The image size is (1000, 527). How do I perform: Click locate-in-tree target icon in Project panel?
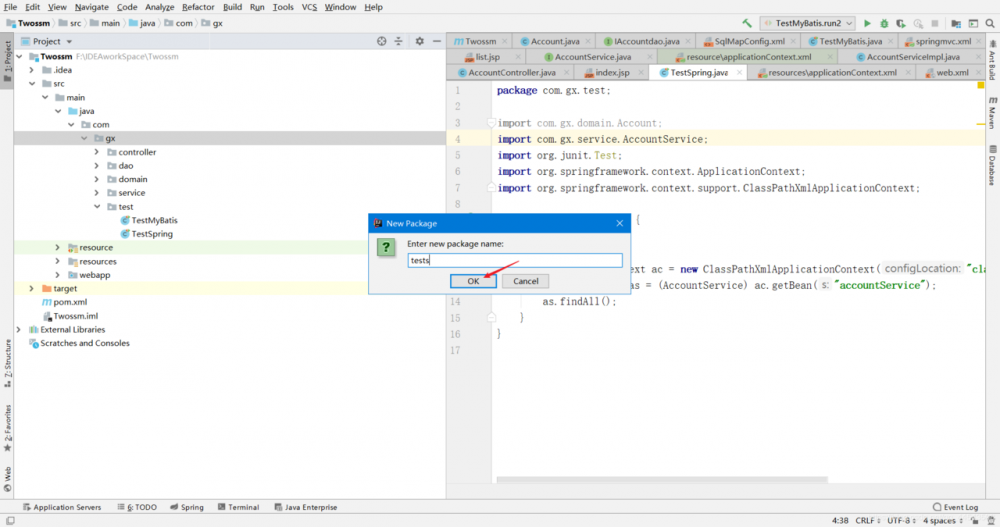tap(381, 41)
